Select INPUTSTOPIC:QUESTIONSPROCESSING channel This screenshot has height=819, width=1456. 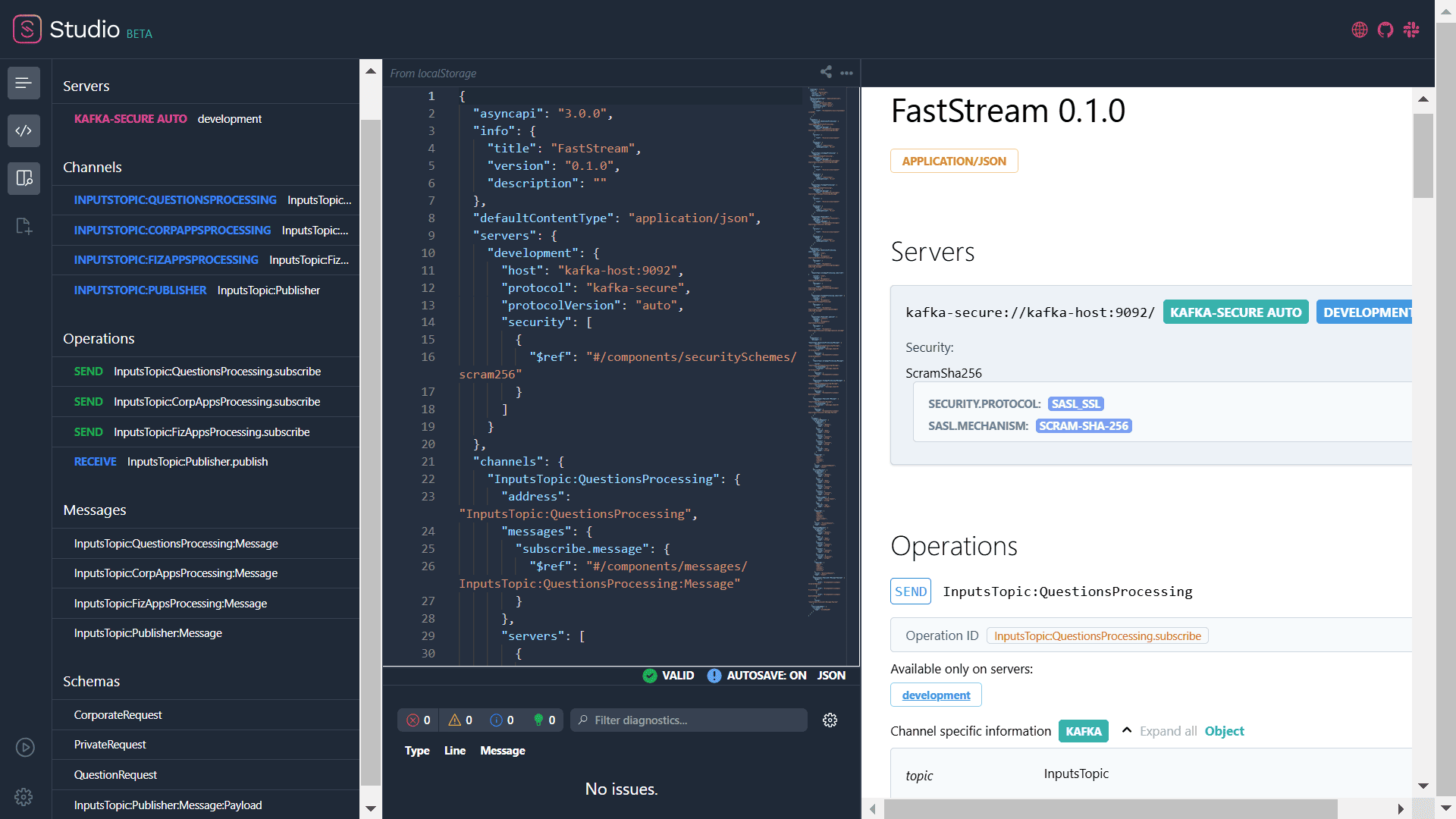click(206, 200)
